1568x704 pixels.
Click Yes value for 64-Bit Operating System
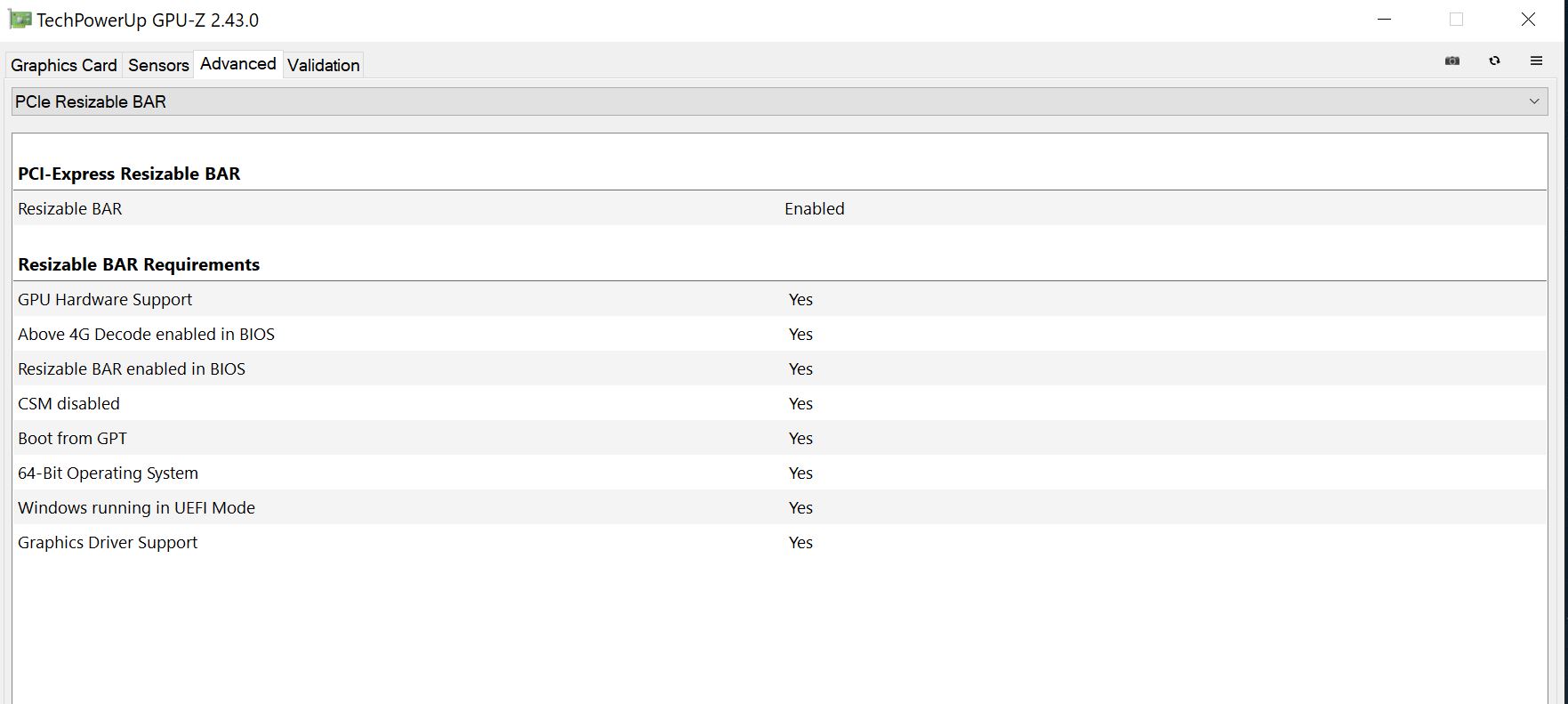tap(800, 473)
